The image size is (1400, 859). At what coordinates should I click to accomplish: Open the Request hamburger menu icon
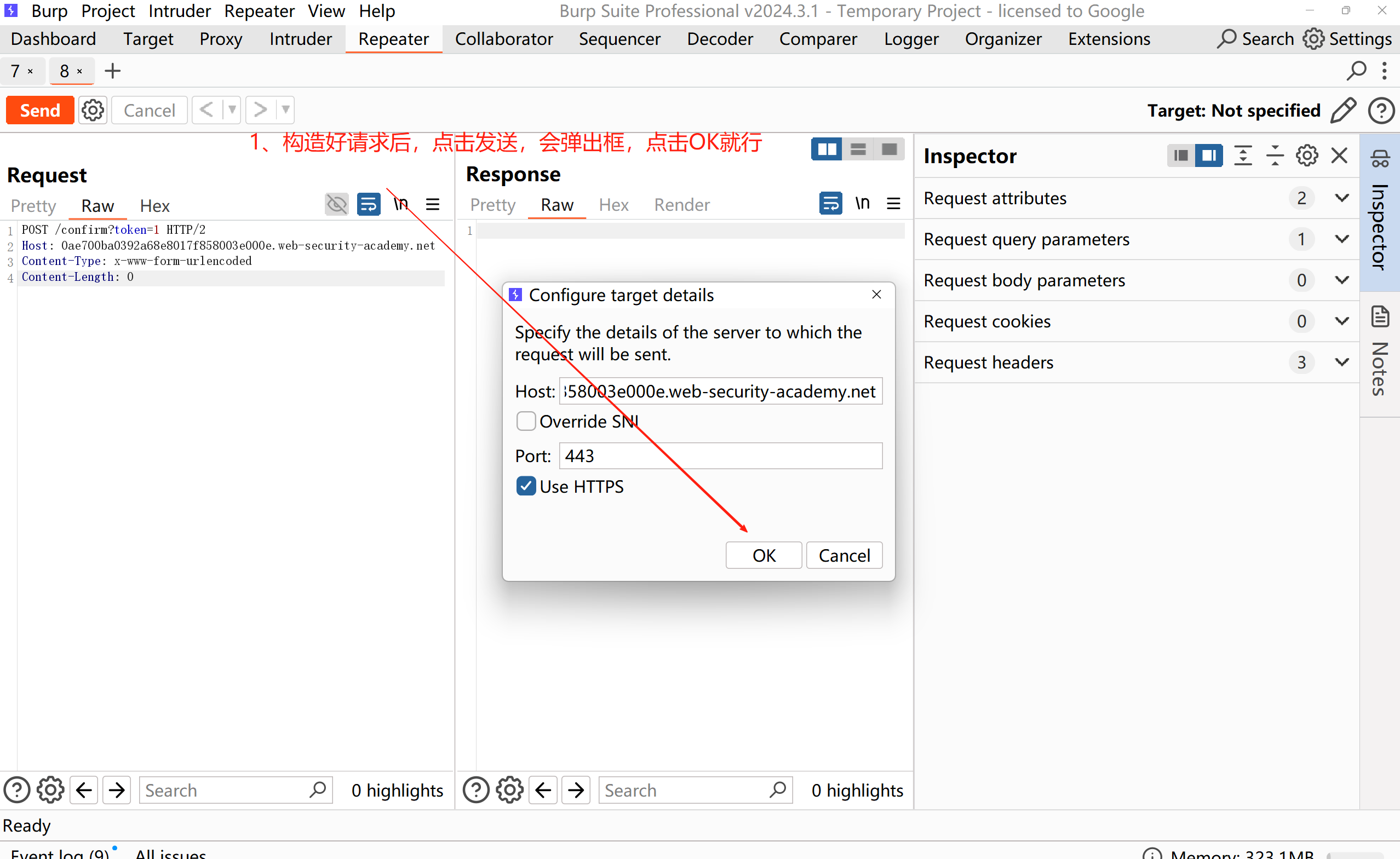tap(433, 205)
